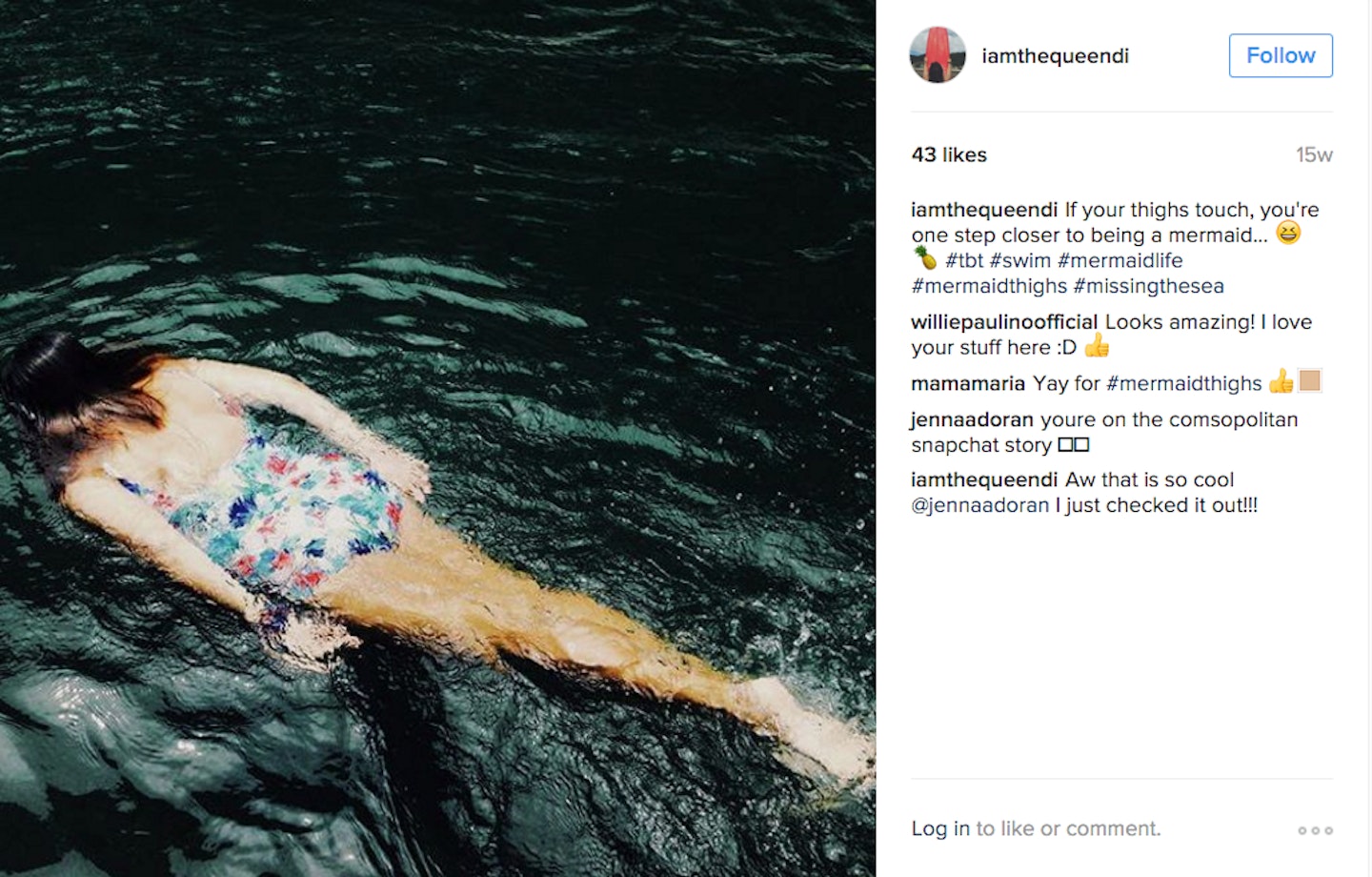Open the #mermaidthighs hashtag in the caption
Image resolution: width=1372 pixels, height=877 pixels.
(989, 286)
